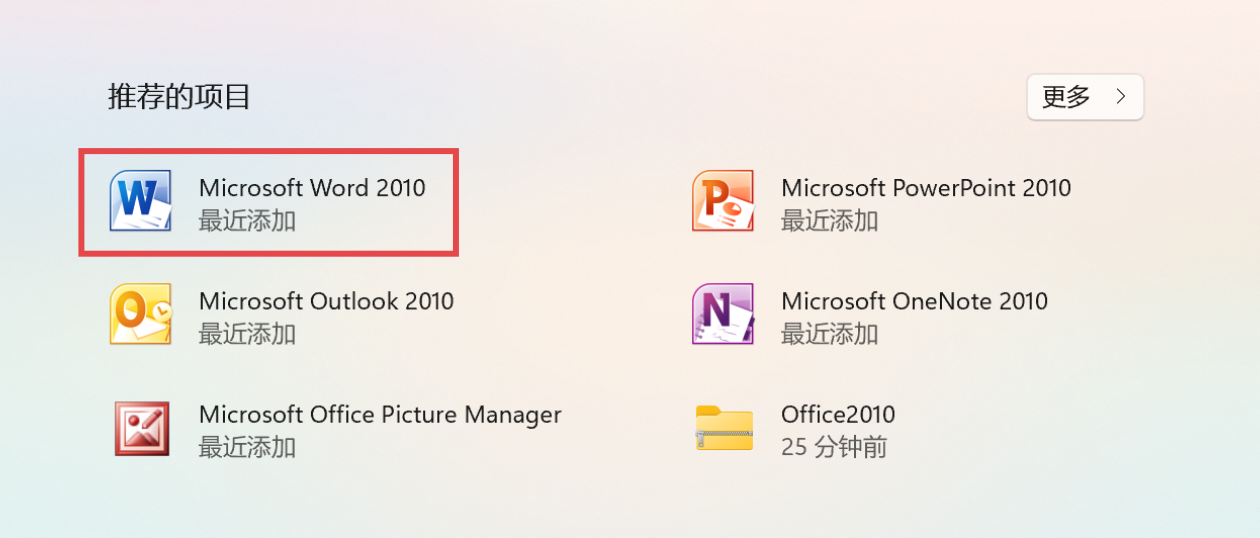Click the Office2010 file name text

pyautogui.click(x=838, y=414)
